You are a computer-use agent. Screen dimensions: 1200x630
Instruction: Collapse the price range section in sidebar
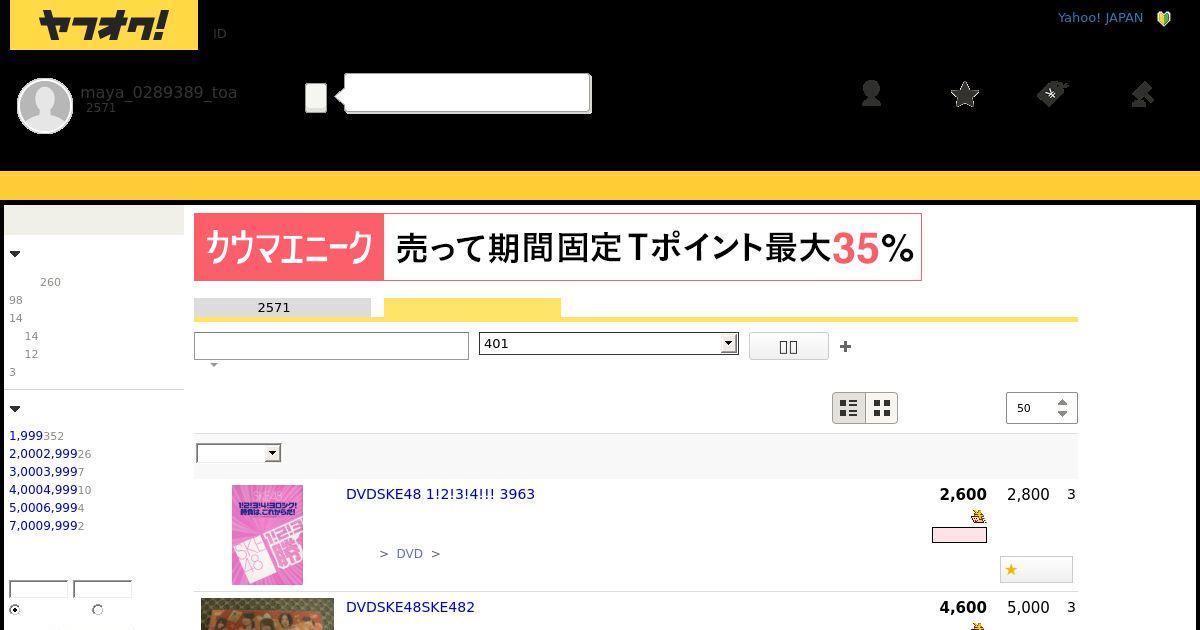pyautogui.click(x=15, y=409)
